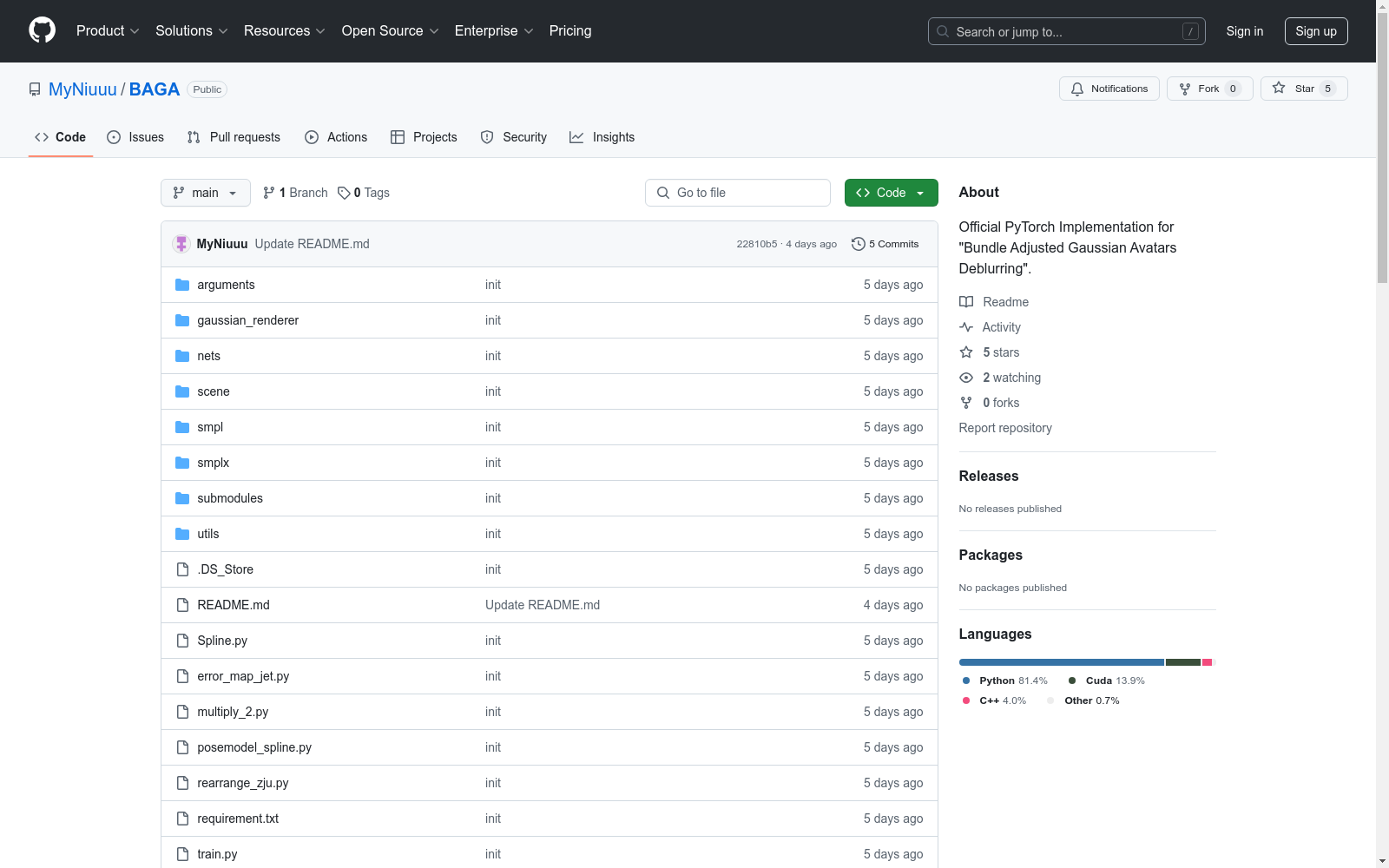
Task: Click the GitHub logo icon
Action: point(42,30)
